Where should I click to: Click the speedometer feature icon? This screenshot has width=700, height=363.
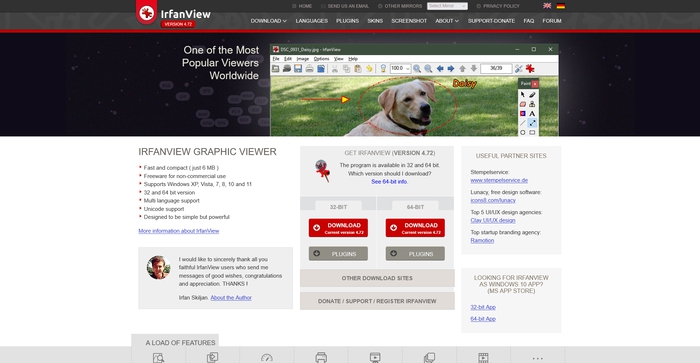tap(267, 358)
